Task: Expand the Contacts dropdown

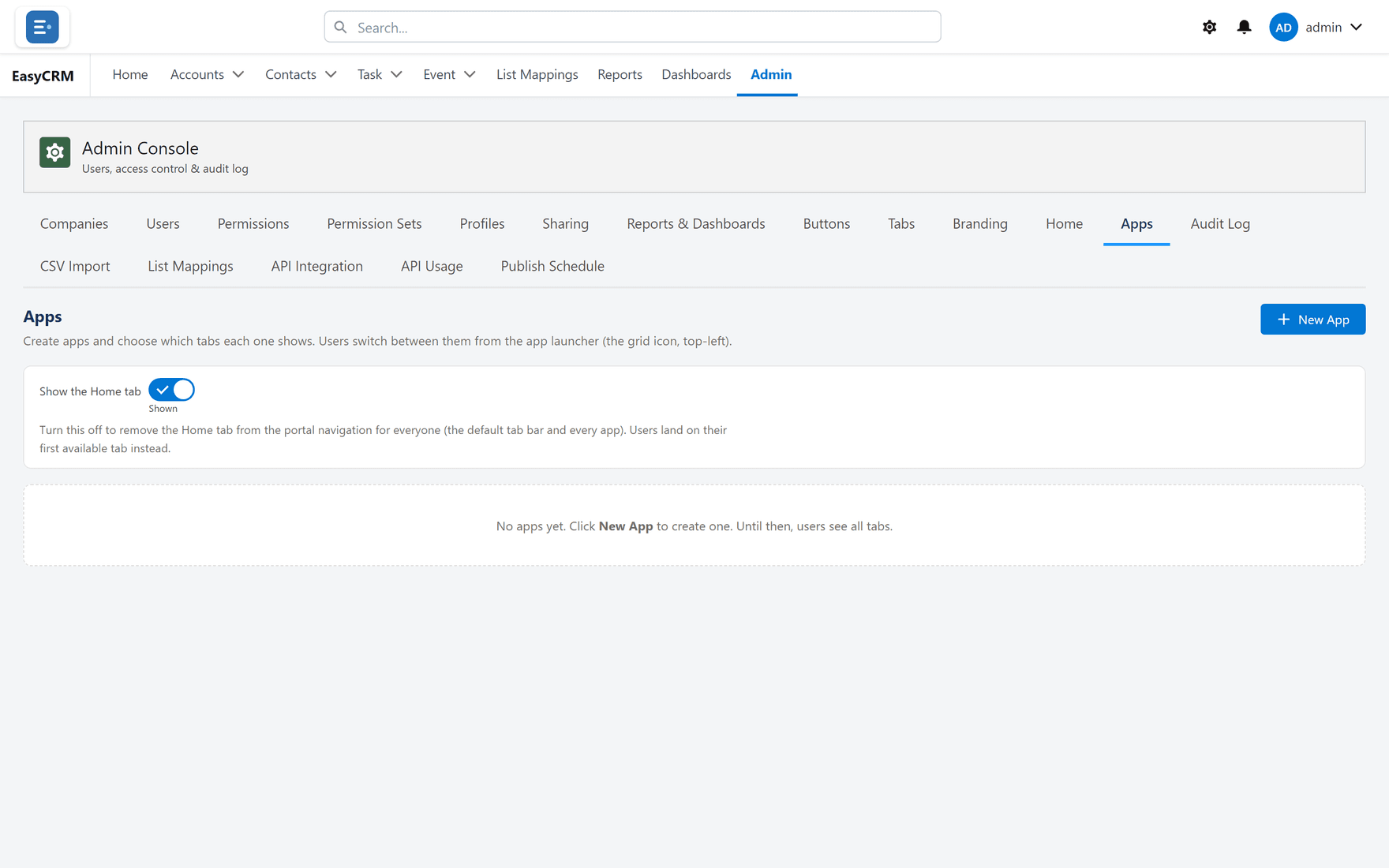Action: pyautogui.click(x=331, y=74)
